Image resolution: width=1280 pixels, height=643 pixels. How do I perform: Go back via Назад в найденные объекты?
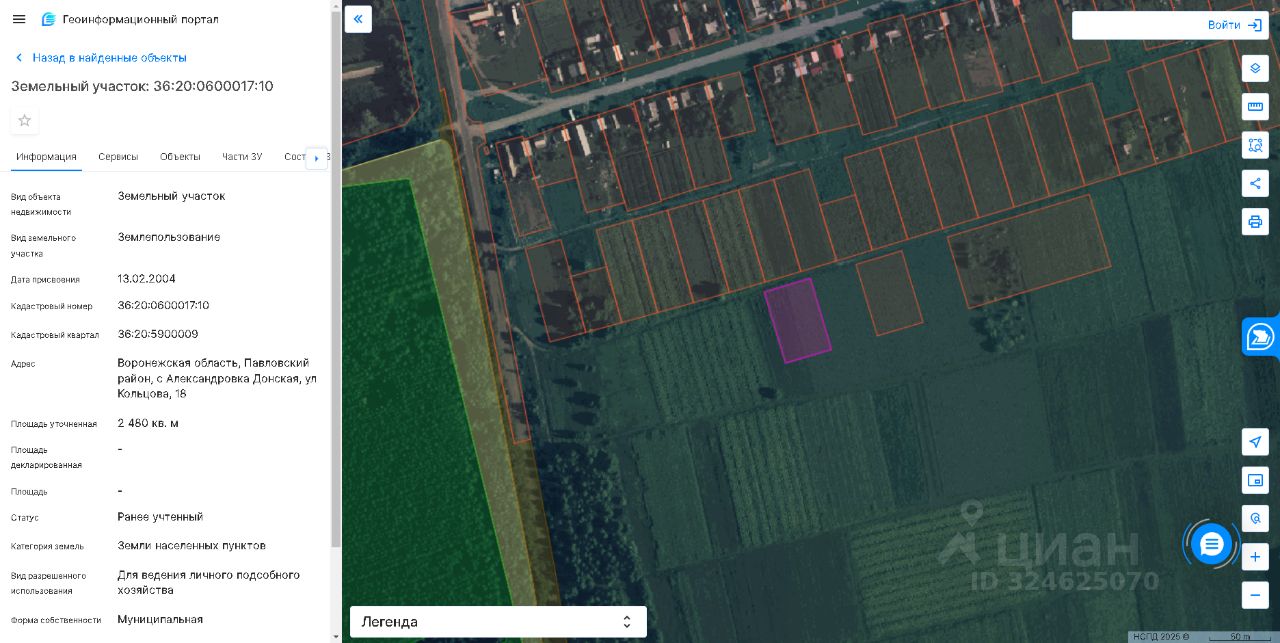(100, 58)
